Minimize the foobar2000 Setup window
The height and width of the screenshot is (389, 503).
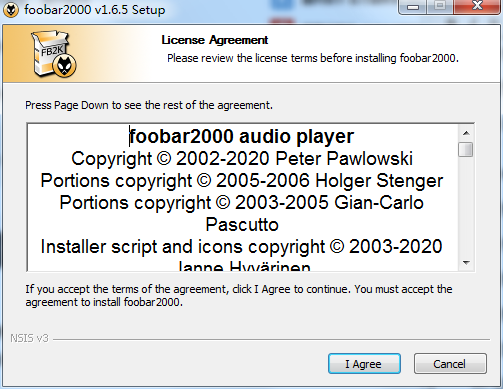pyautogui.click(x=413, y=6)
